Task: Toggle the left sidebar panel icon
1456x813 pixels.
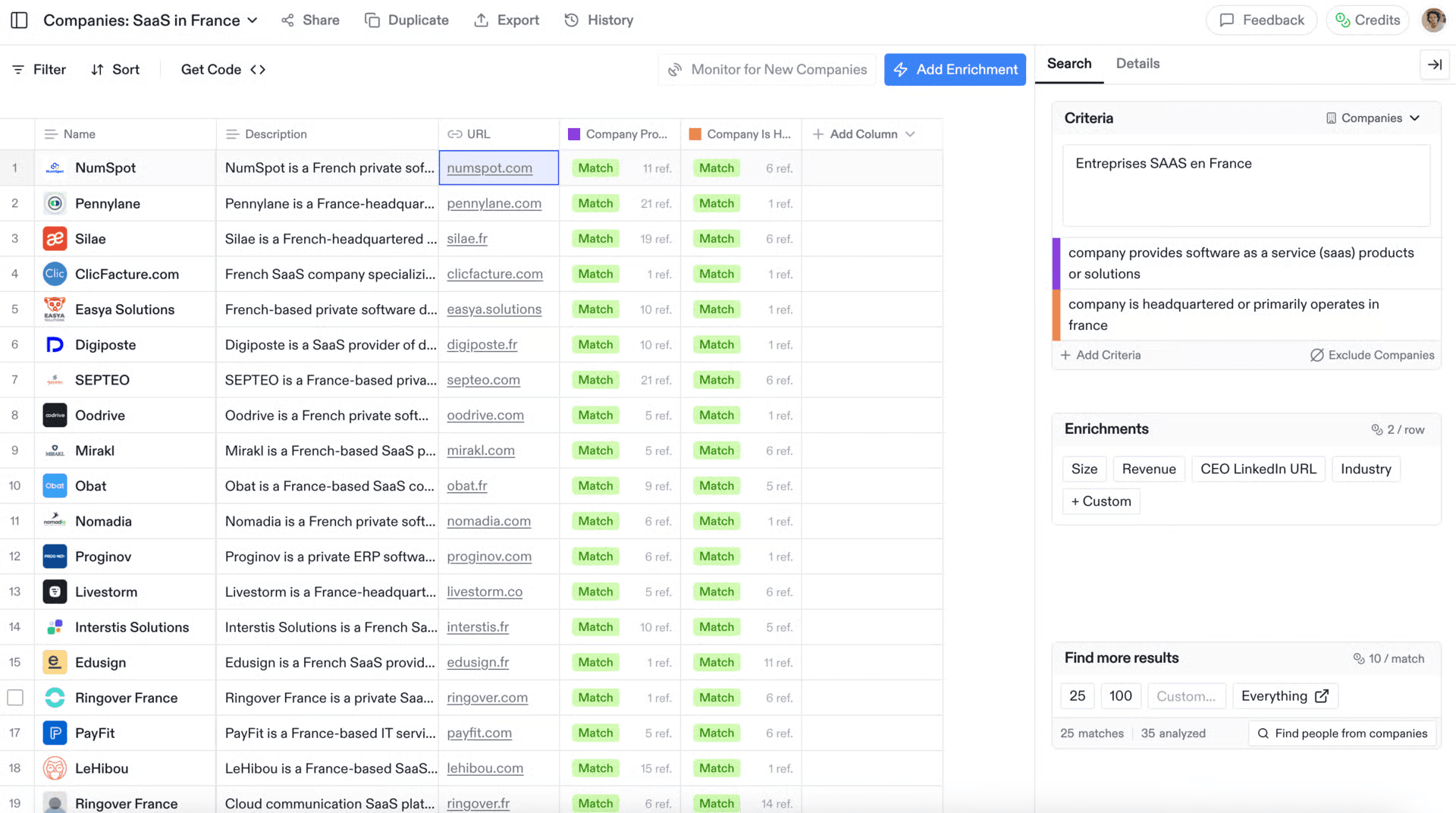Action: (x=20, y=20)
